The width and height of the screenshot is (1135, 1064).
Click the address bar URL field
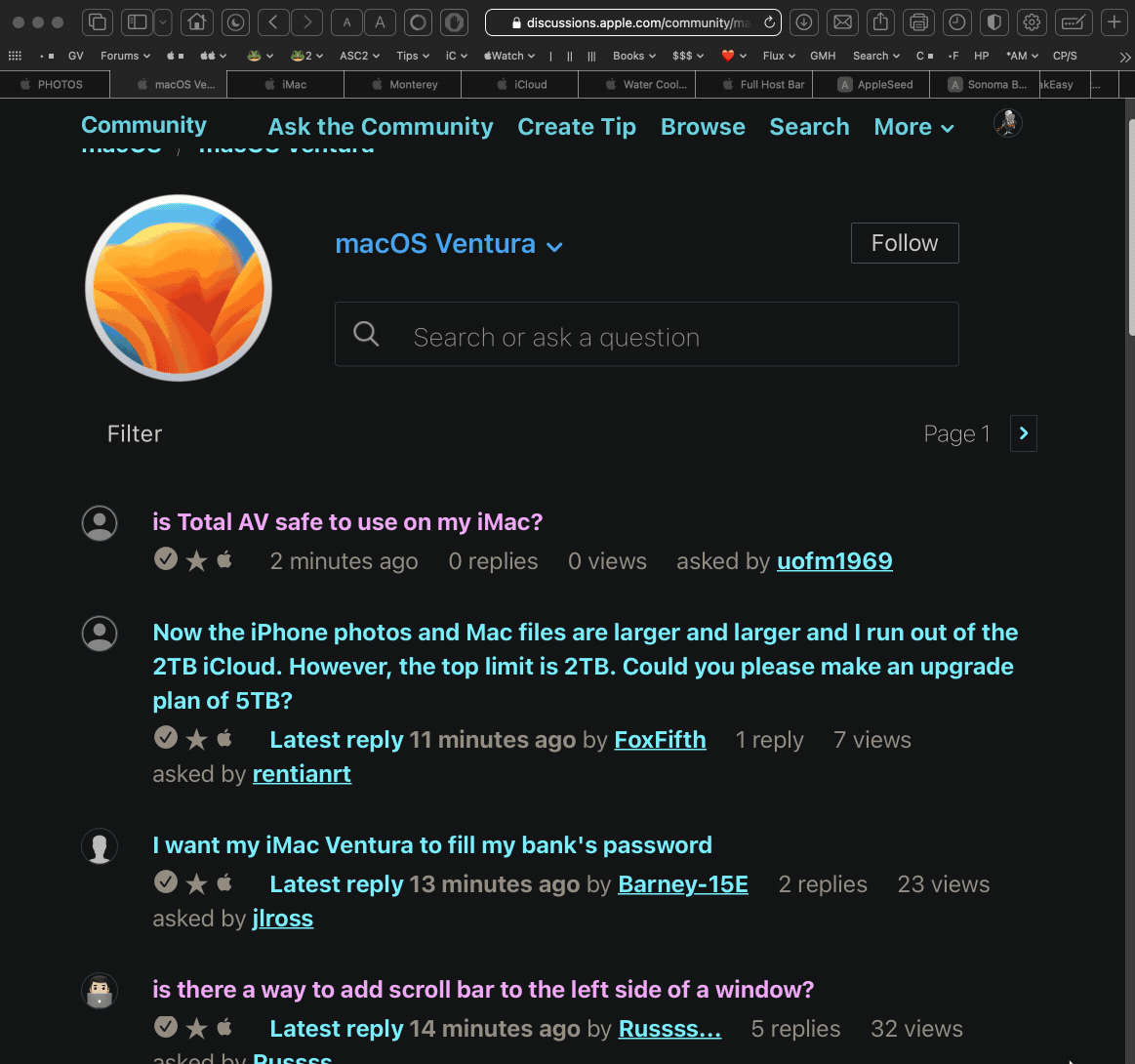click(632, 22)
